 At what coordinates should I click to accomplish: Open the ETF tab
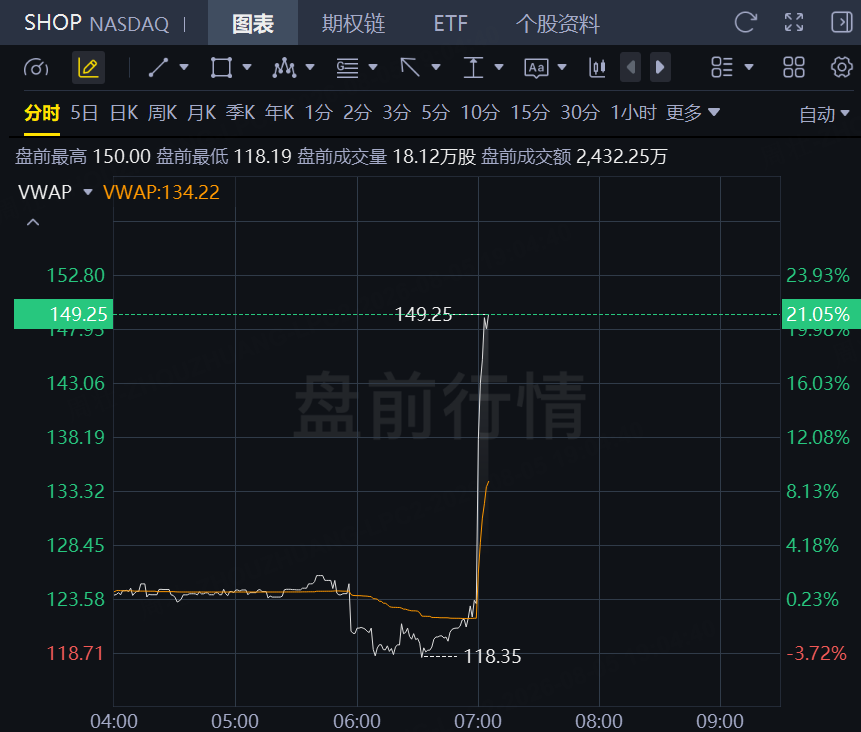point(450,23)
